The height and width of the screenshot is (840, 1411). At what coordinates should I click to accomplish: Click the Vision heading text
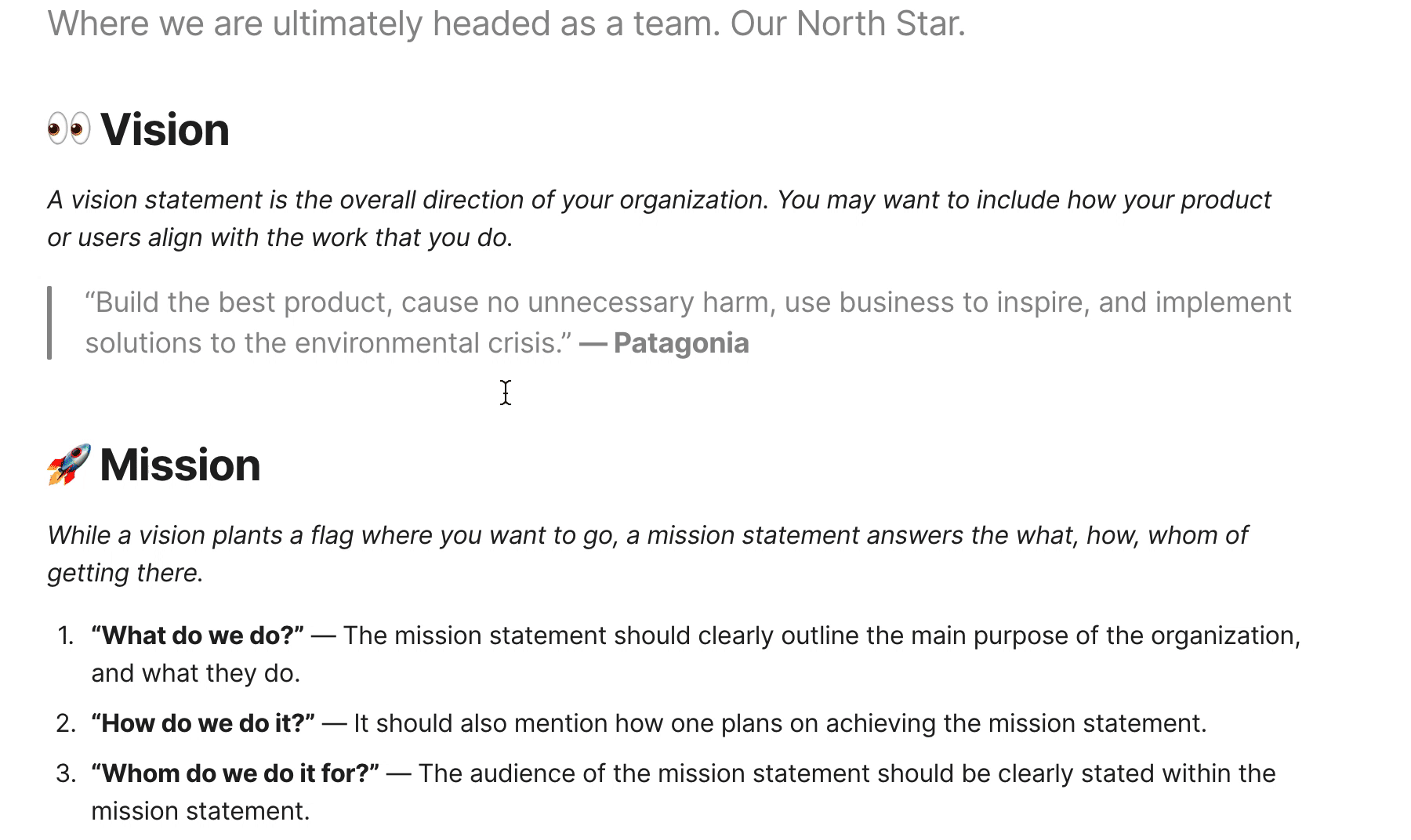pos(165,129)
